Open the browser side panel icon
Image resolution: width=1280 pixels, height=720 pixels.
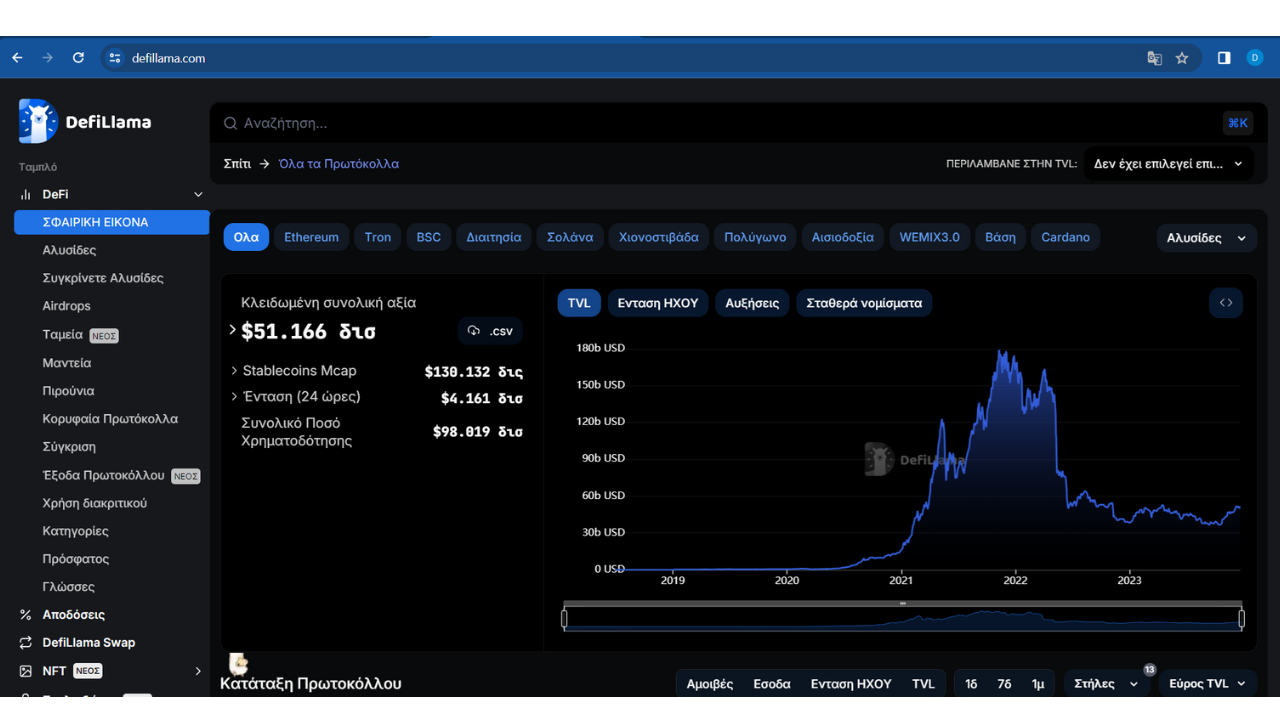pos(1224,58)
